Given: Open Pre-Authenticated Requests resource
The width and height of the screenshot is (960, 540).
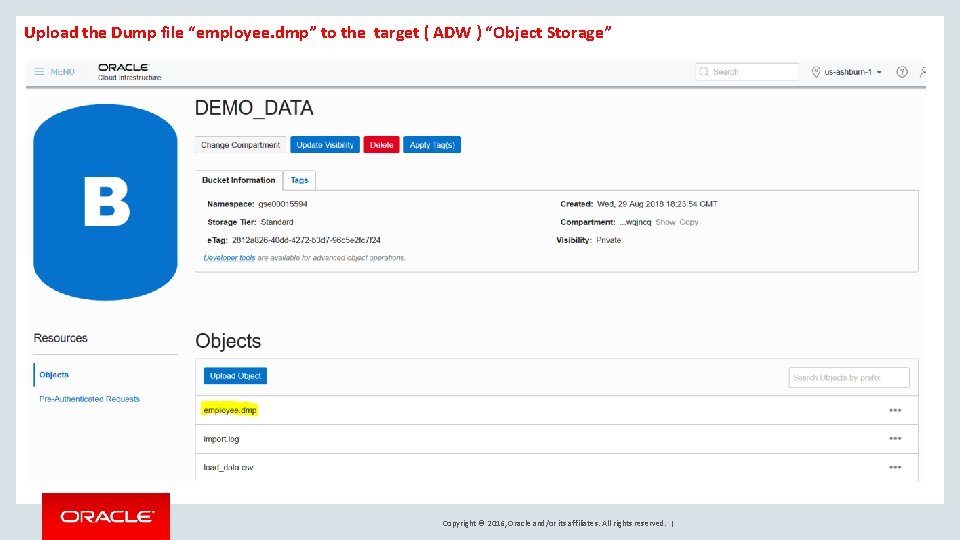Looking at the screenshot, I should (x=89, y=399).
